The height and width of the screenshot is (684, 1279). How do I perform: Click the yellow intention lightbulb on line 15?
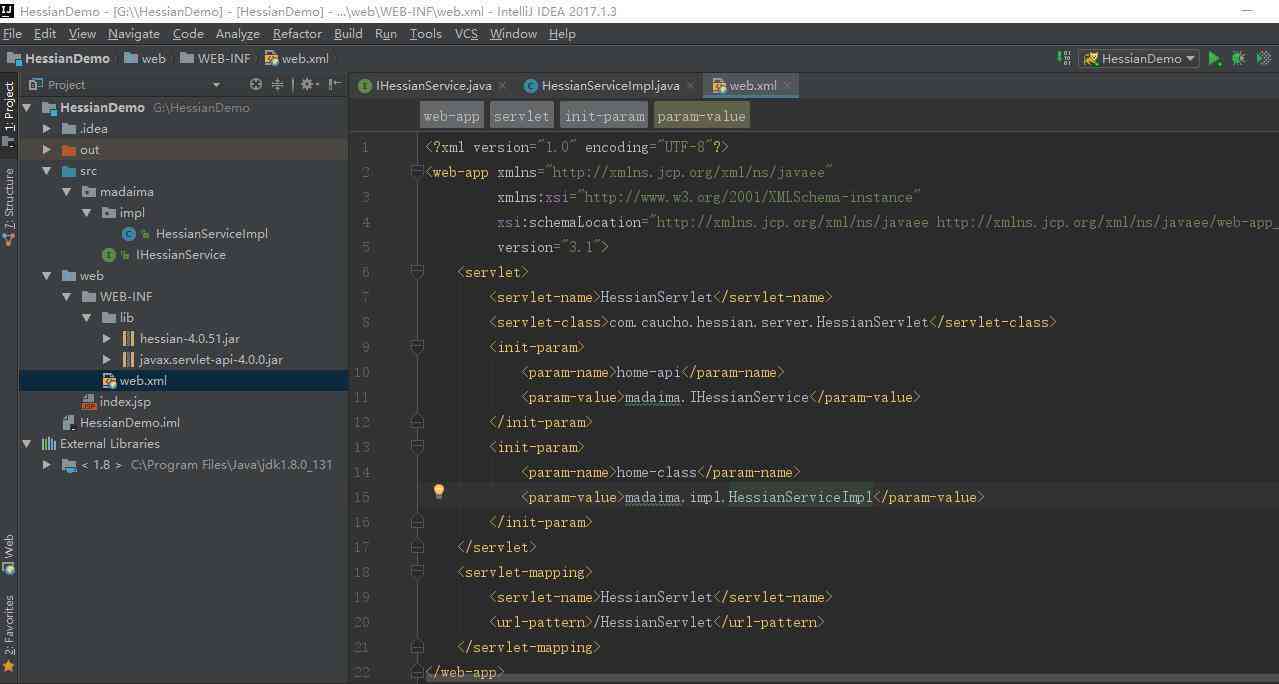(438, 491)
